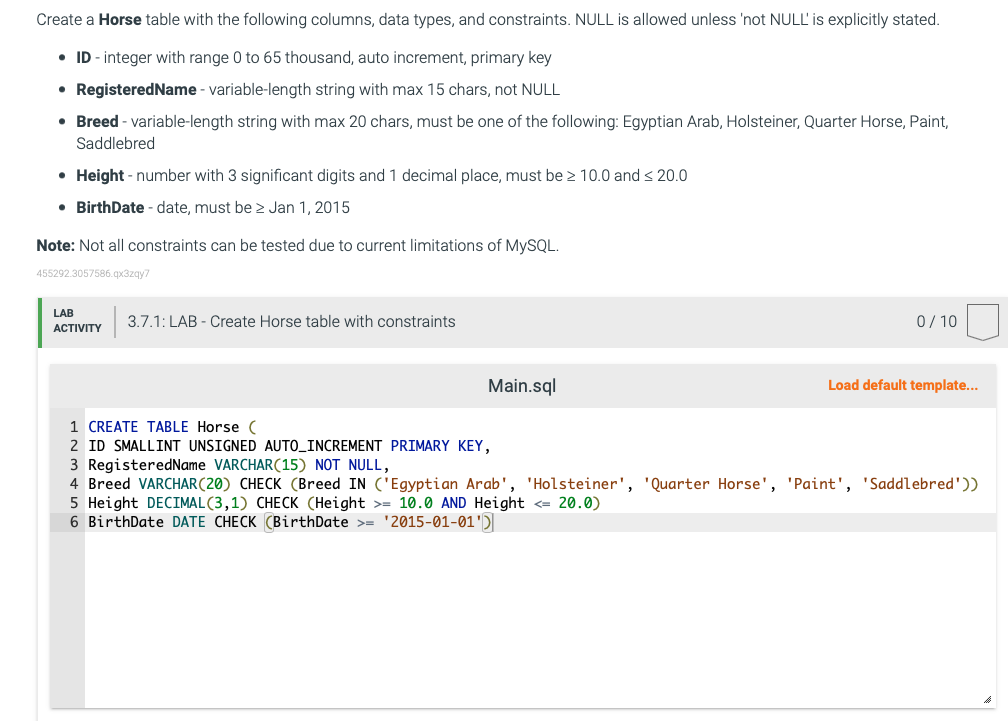Click the 3.7.1 lab activity title

tap(290, 321)
